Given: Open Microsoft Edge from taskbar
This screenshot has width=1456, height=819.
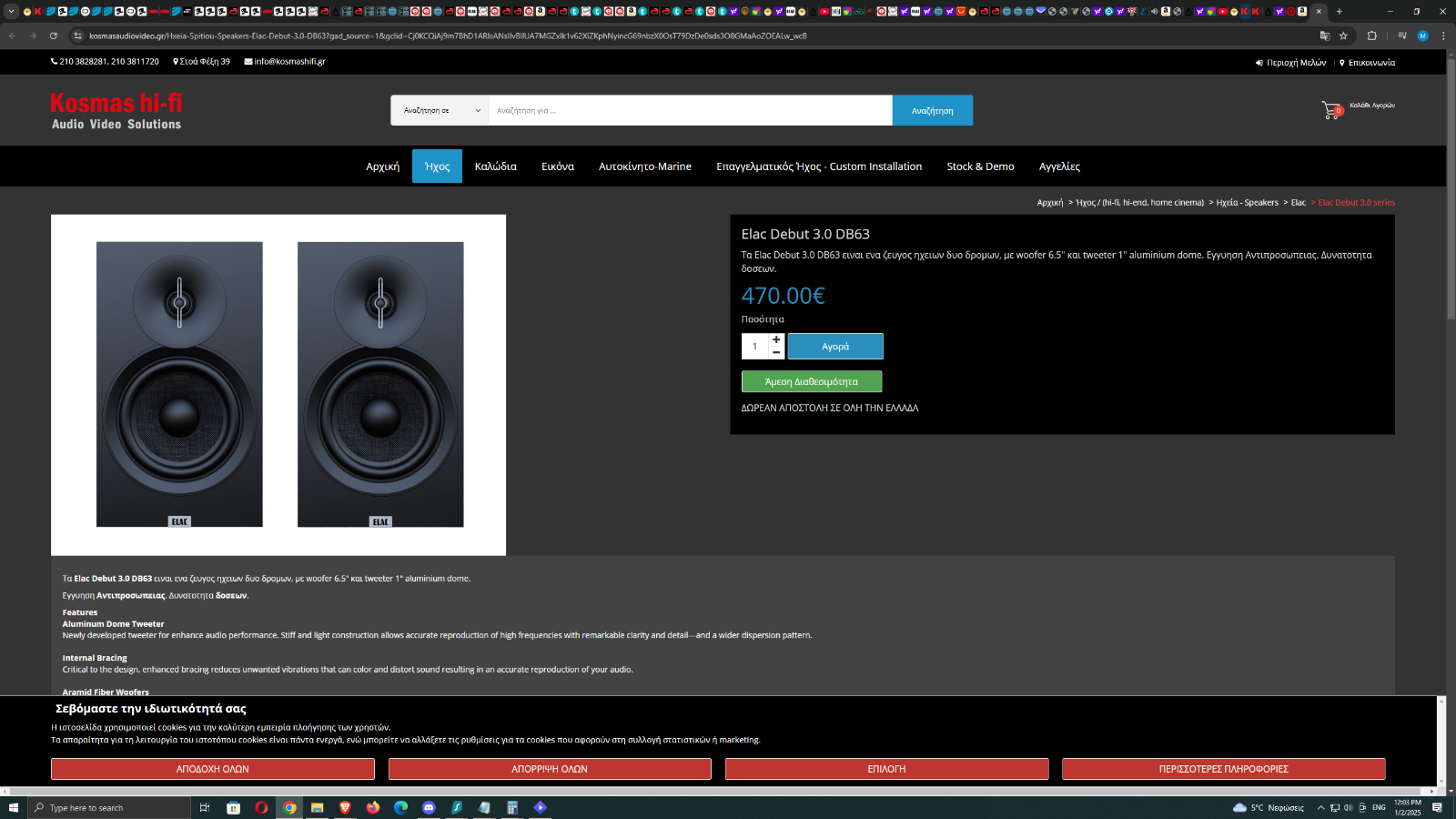Looking at the screenshot, I should (400, 807).
